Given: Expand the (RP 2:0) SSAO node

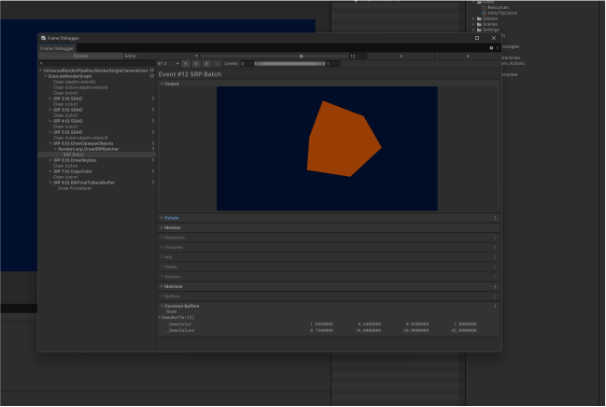Looking at the screenshot, I should point(50,99).
